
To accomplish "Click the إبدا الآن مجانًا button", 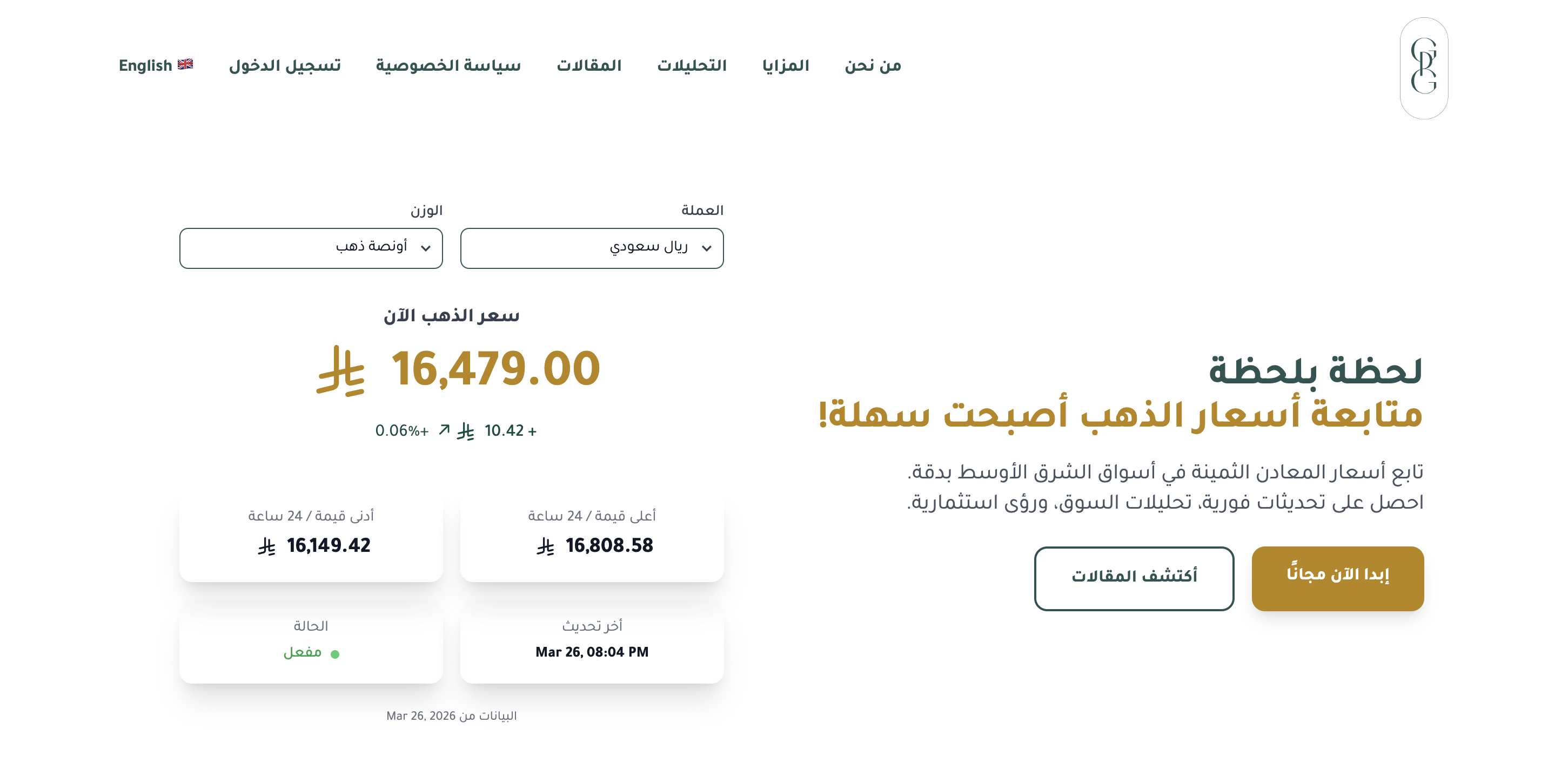I will (x=1337, y=578).
